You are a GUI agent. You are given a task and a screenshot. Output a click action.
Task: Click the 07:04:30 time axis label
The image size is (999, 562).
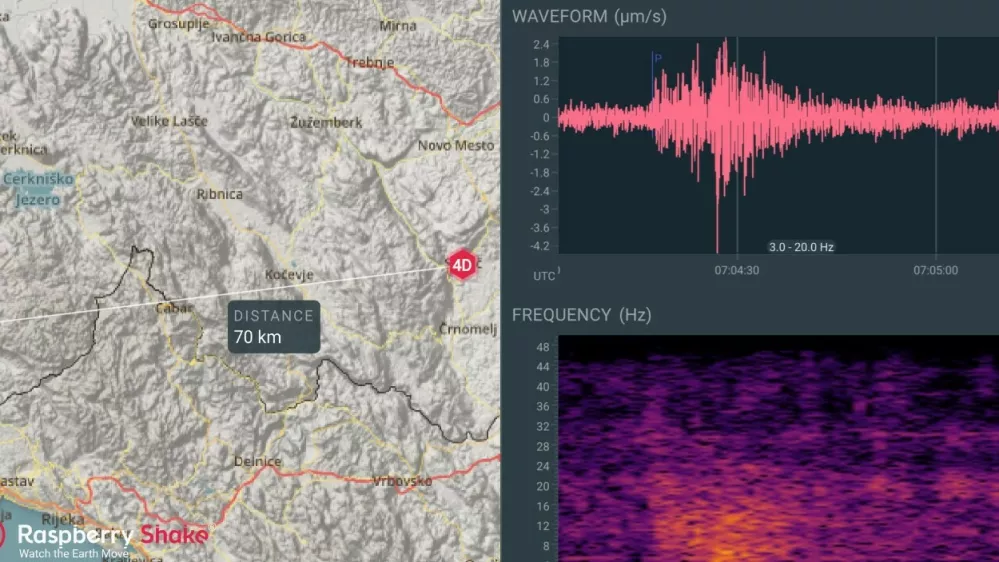click(x=735, y=270)
